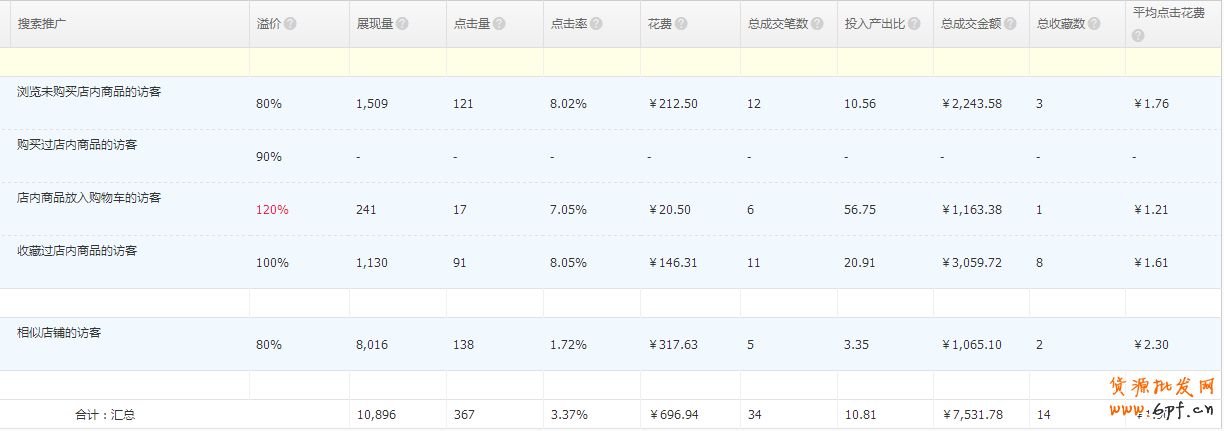Click the red 120% premium value

(x=272, y=210)
